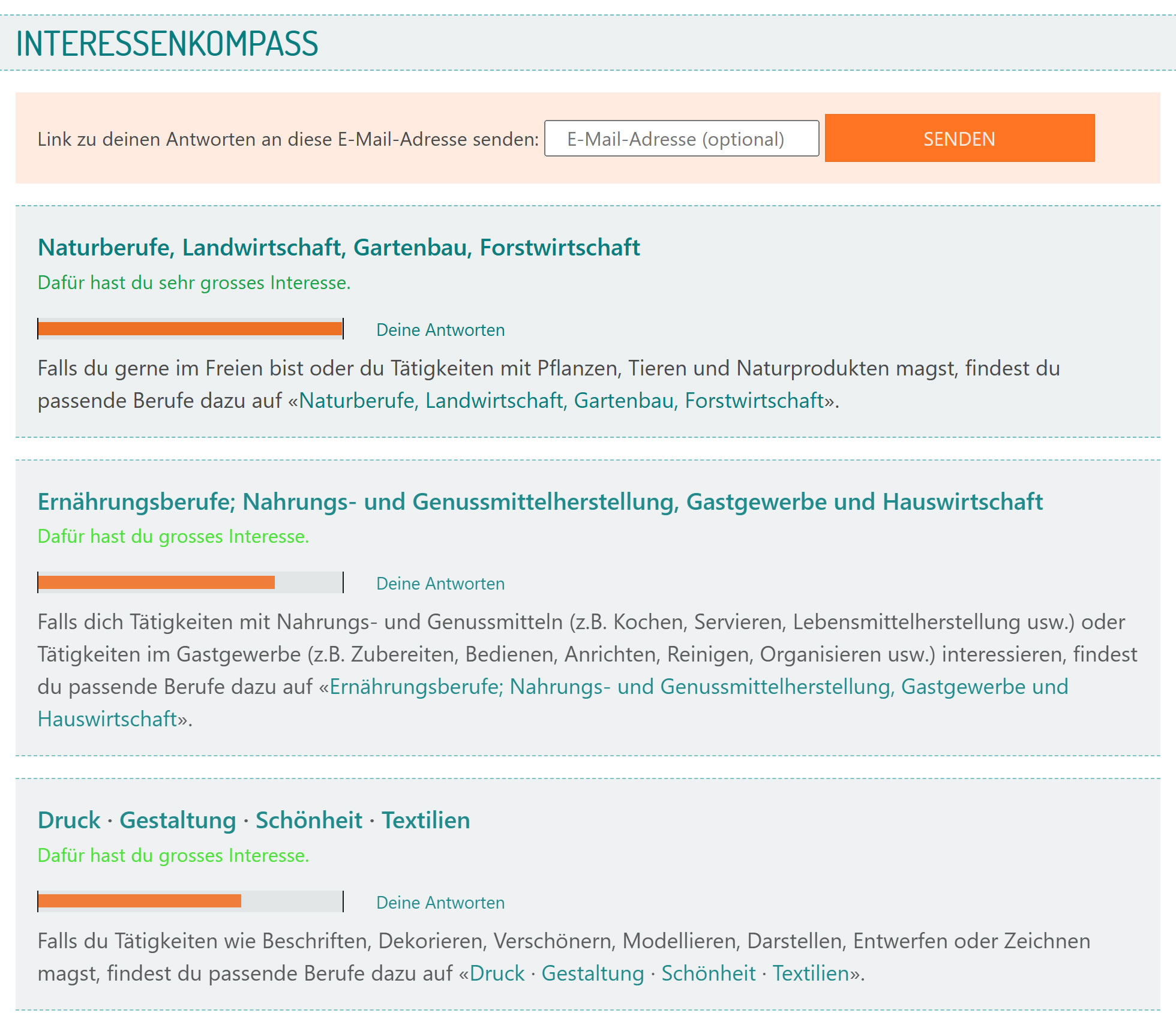Open the Naturberufe, Landwirtschaft, Gartenbau, Forstwirtschaft heading
Viewport: 1176px width, 1022px height.
pos(339,247)
